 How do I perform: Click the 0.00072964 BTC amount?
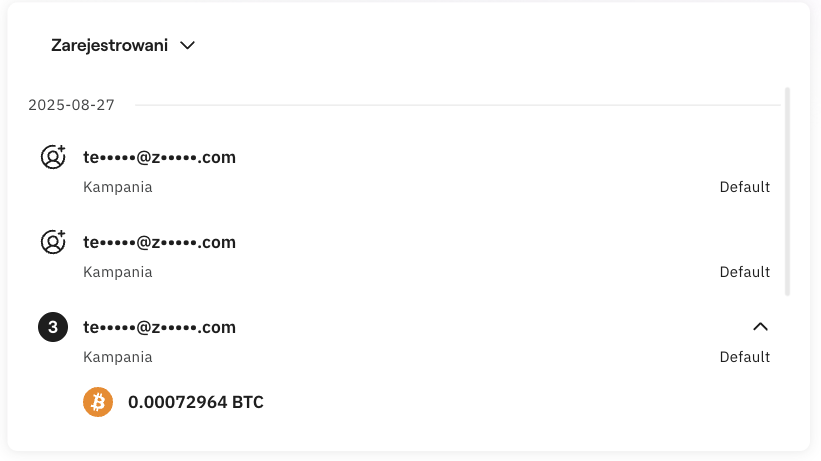click(x=196, y=403)
